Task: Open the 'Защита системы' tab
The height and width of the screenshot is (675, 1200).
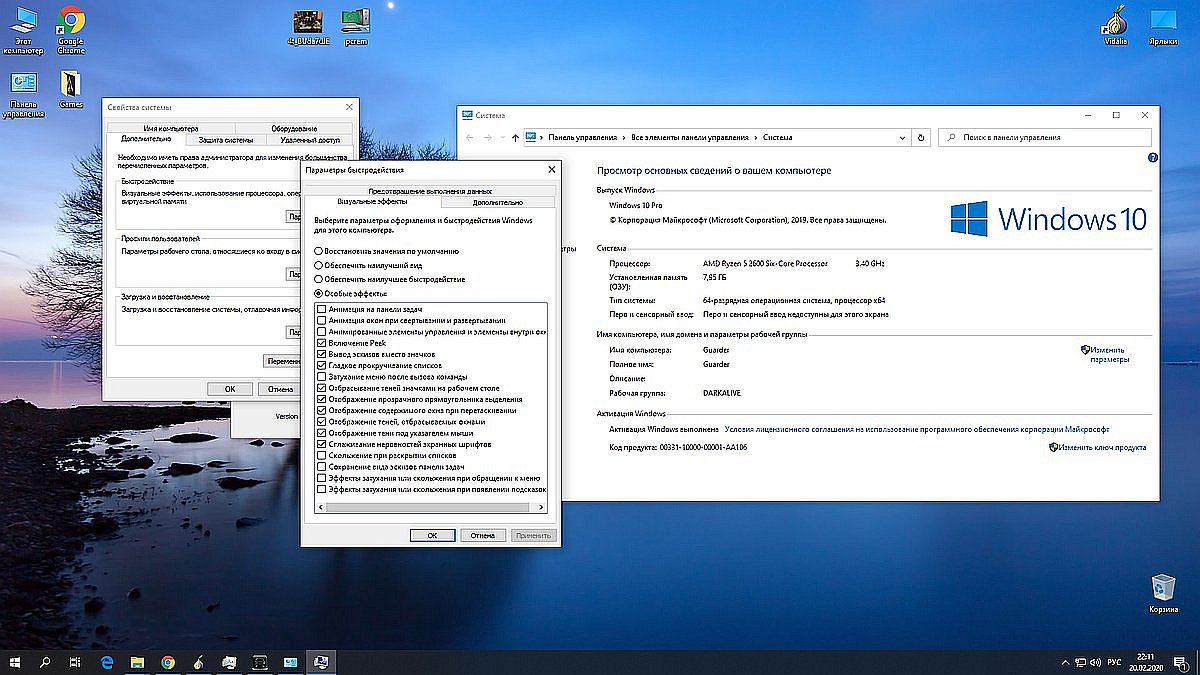Action: [x=225, y=140]
